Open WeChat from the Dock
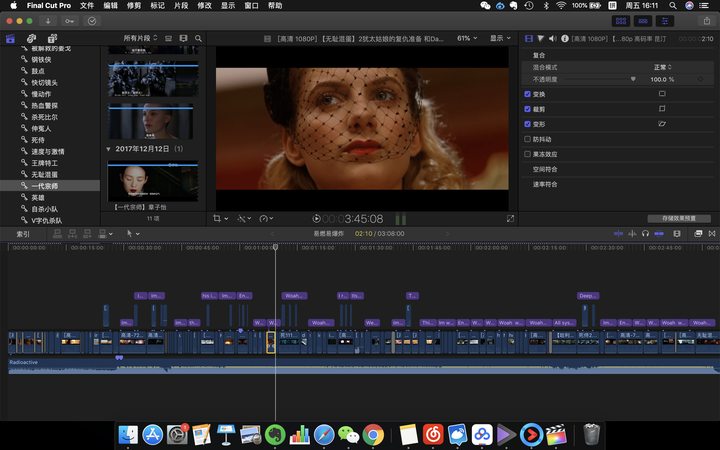This screenshot has width=720, height=450. click(348, 434)
